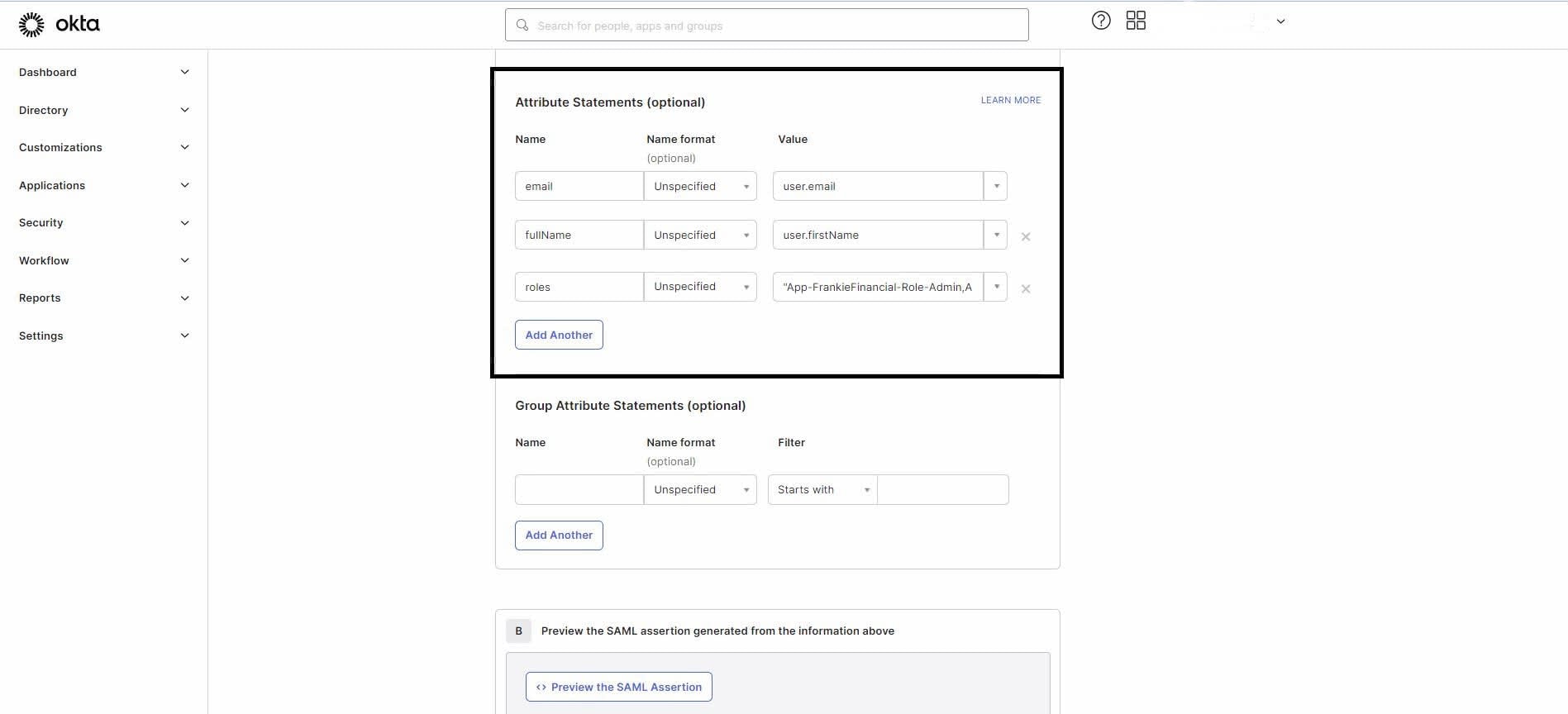Click Add Another under Attribute Statements

(x=559, y=335)
